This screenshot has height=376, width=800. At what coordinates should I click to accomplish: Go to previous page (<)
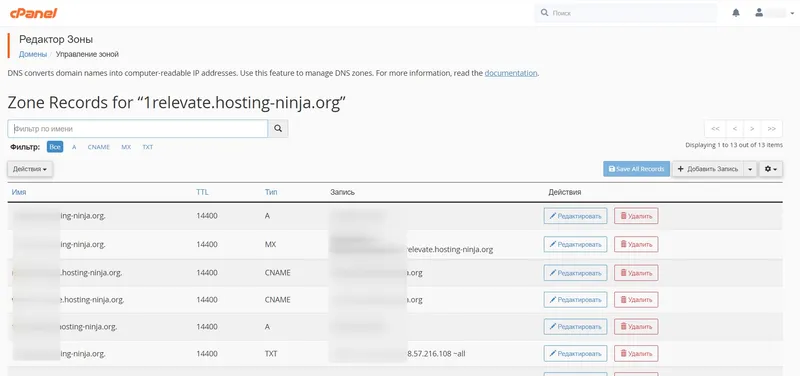coord(734,129)
